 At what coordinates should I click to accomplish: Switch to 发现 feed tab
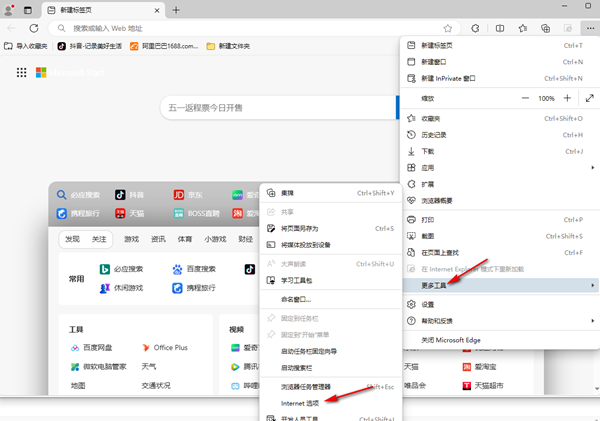pos(72,240)
